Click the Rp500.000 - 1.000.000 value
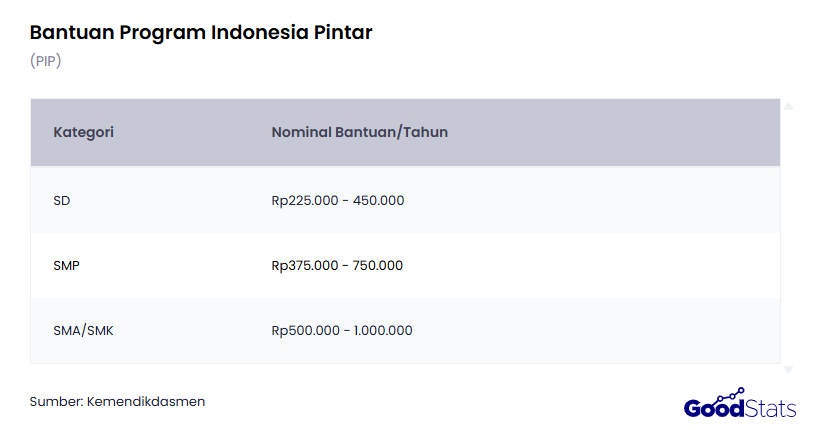Image resolution: width=818 pixels, height=430 pixels. 341,330
